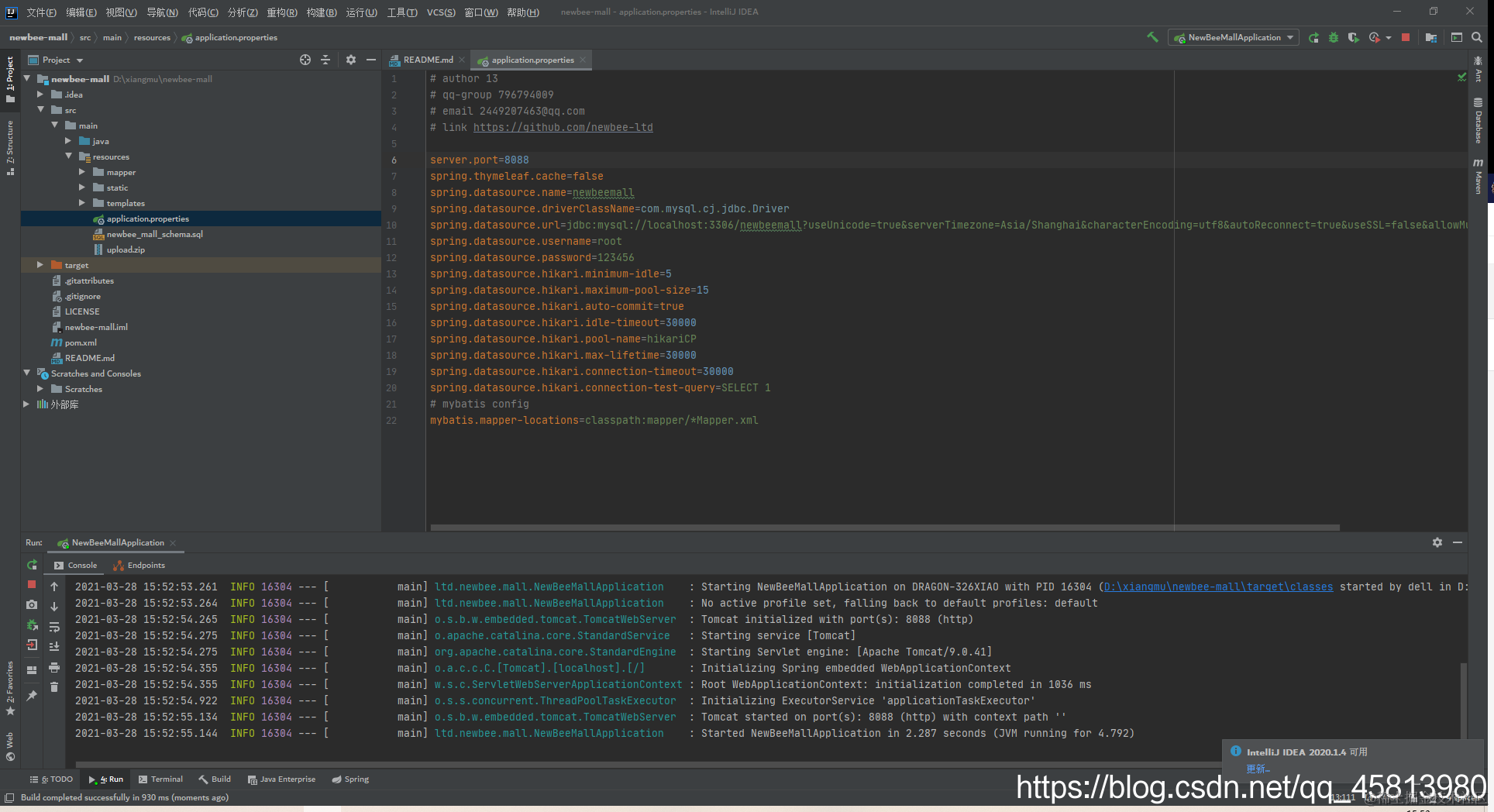Open the Terminal tool window button

160,779
